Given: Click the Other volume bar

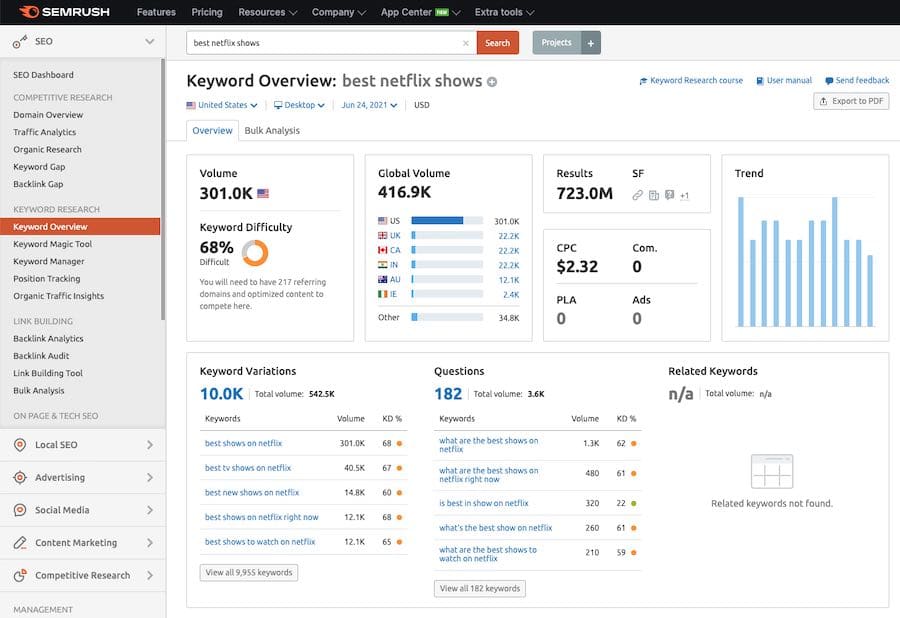Looking at the screenshot, I should (x=447, y=317).
